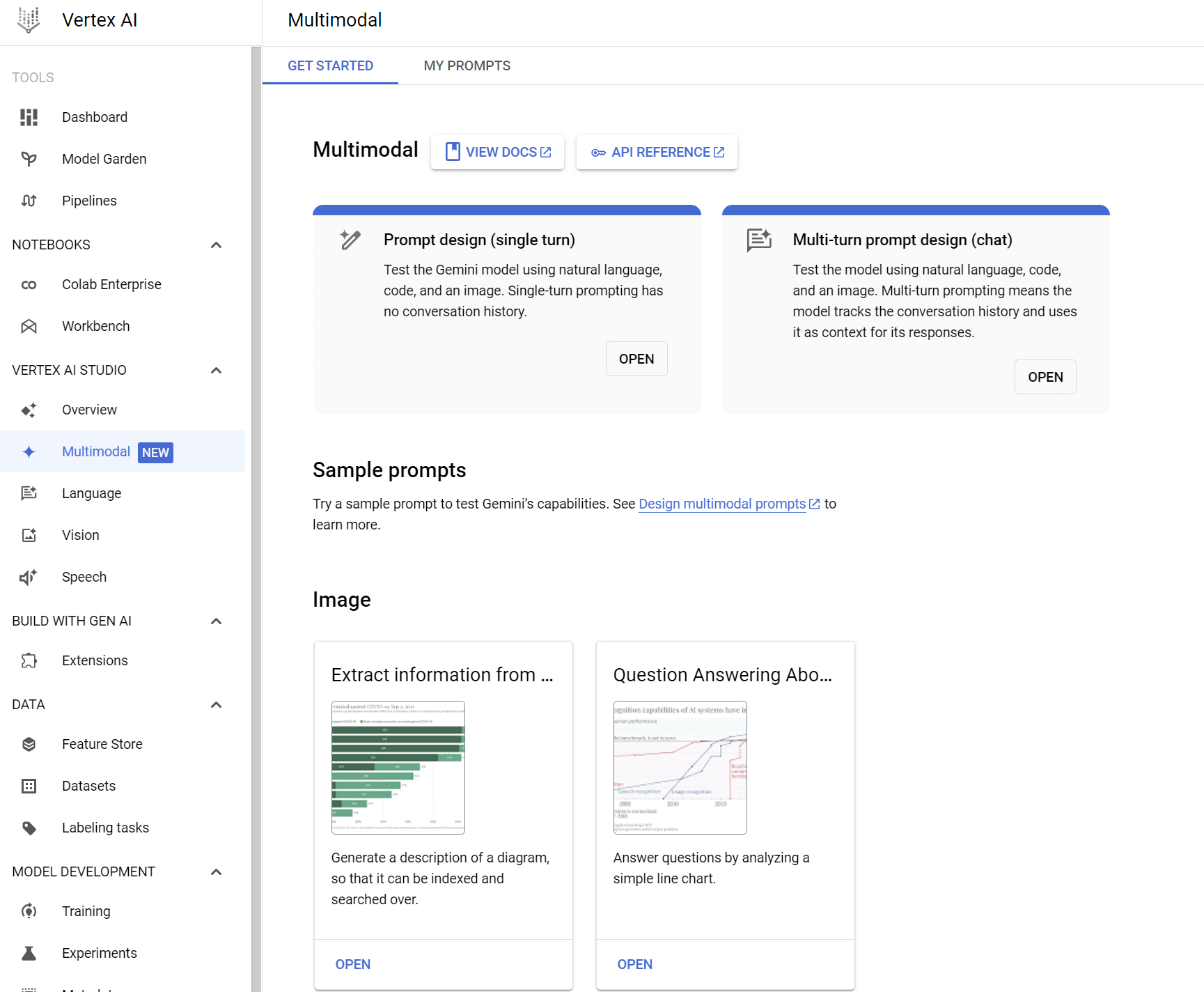Image resolution: width=1204 pixels, height=992 pixels.
Task: Click the Pipelines icon
Action: pos(29,201)
